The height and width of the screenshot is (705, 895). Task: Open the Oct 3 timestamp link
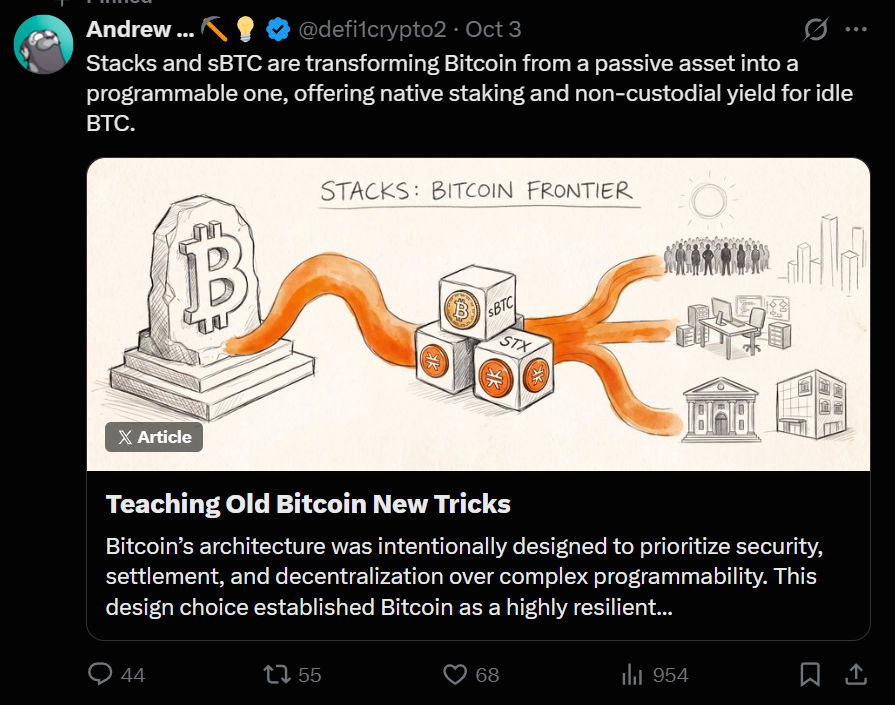coord(493,29)
